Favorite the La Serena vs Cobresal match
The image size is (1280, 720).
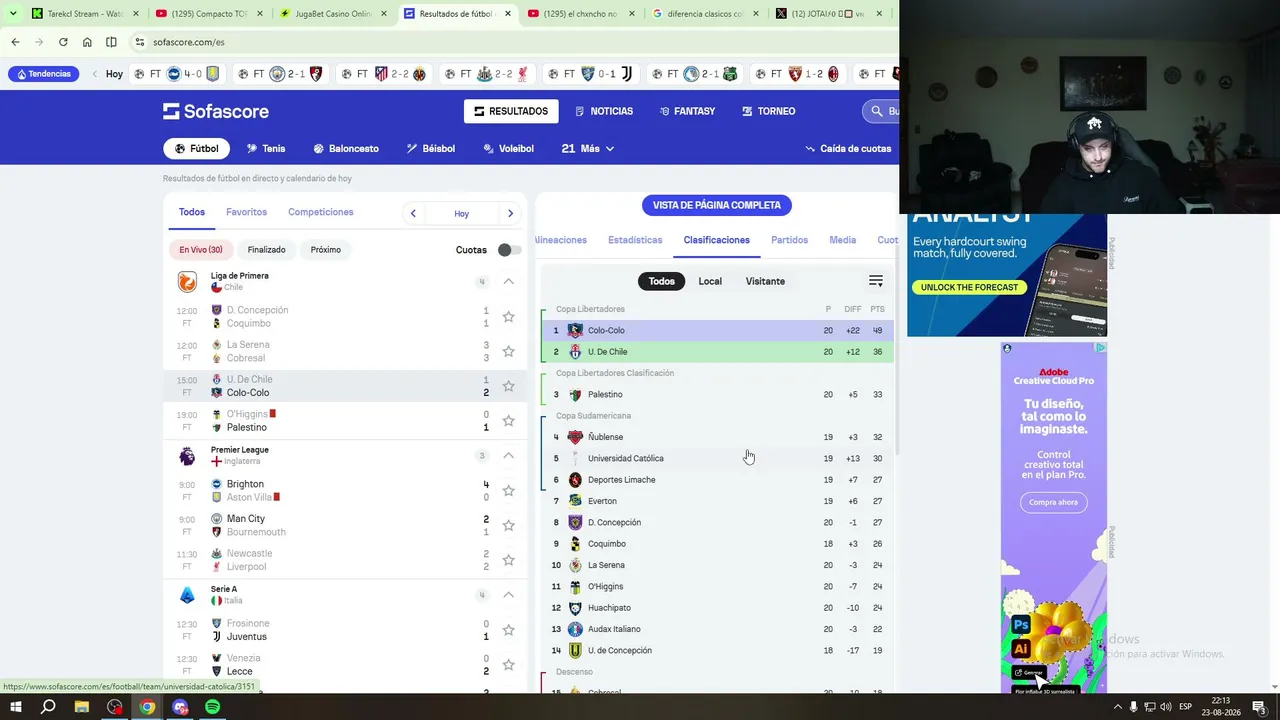click(x=508, y=351)
